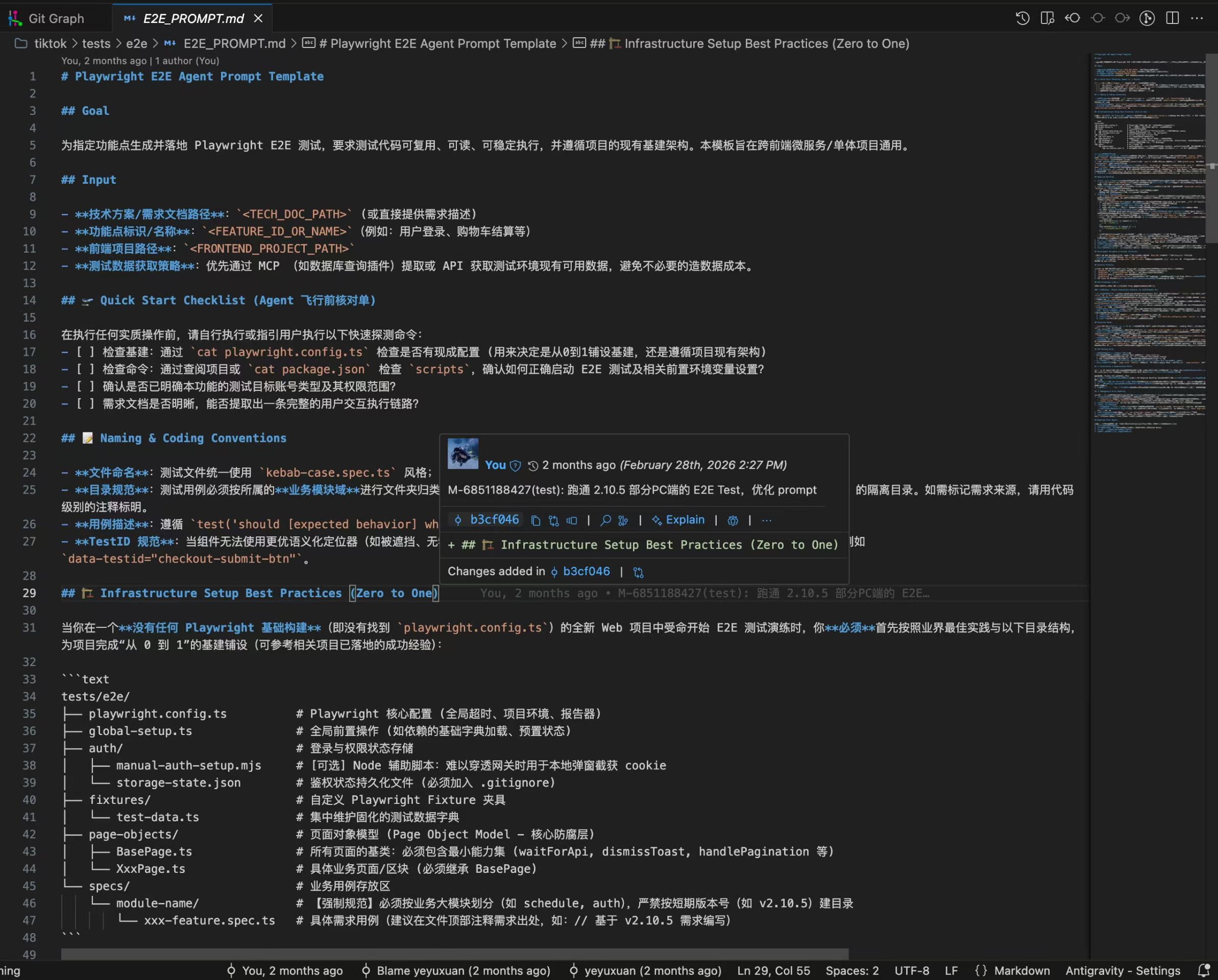Click the circled git branch icon in toolbar
The height and width of the screenshot is (980, 1218).
click(1147, 18)
